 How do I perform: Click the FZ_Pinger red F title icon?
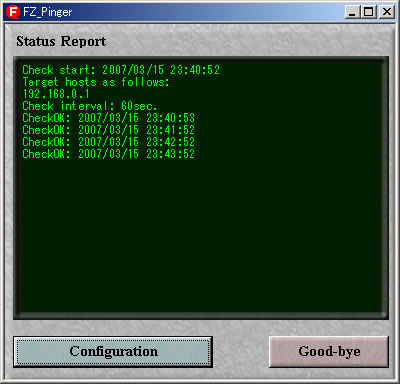click(13, 12)
